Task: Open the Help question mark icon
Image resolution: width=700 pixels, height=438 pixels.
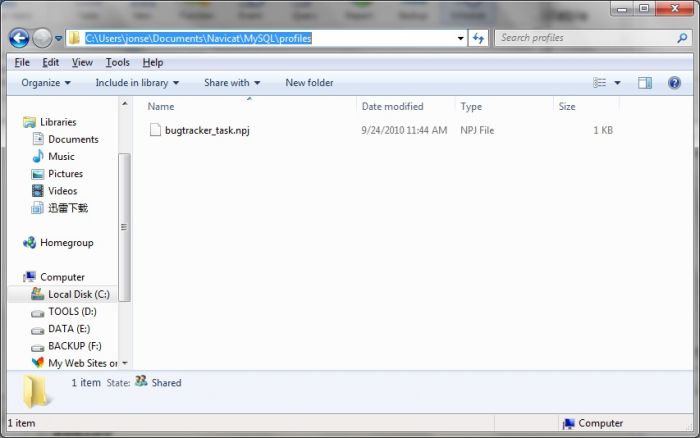Action: point(675,83)
